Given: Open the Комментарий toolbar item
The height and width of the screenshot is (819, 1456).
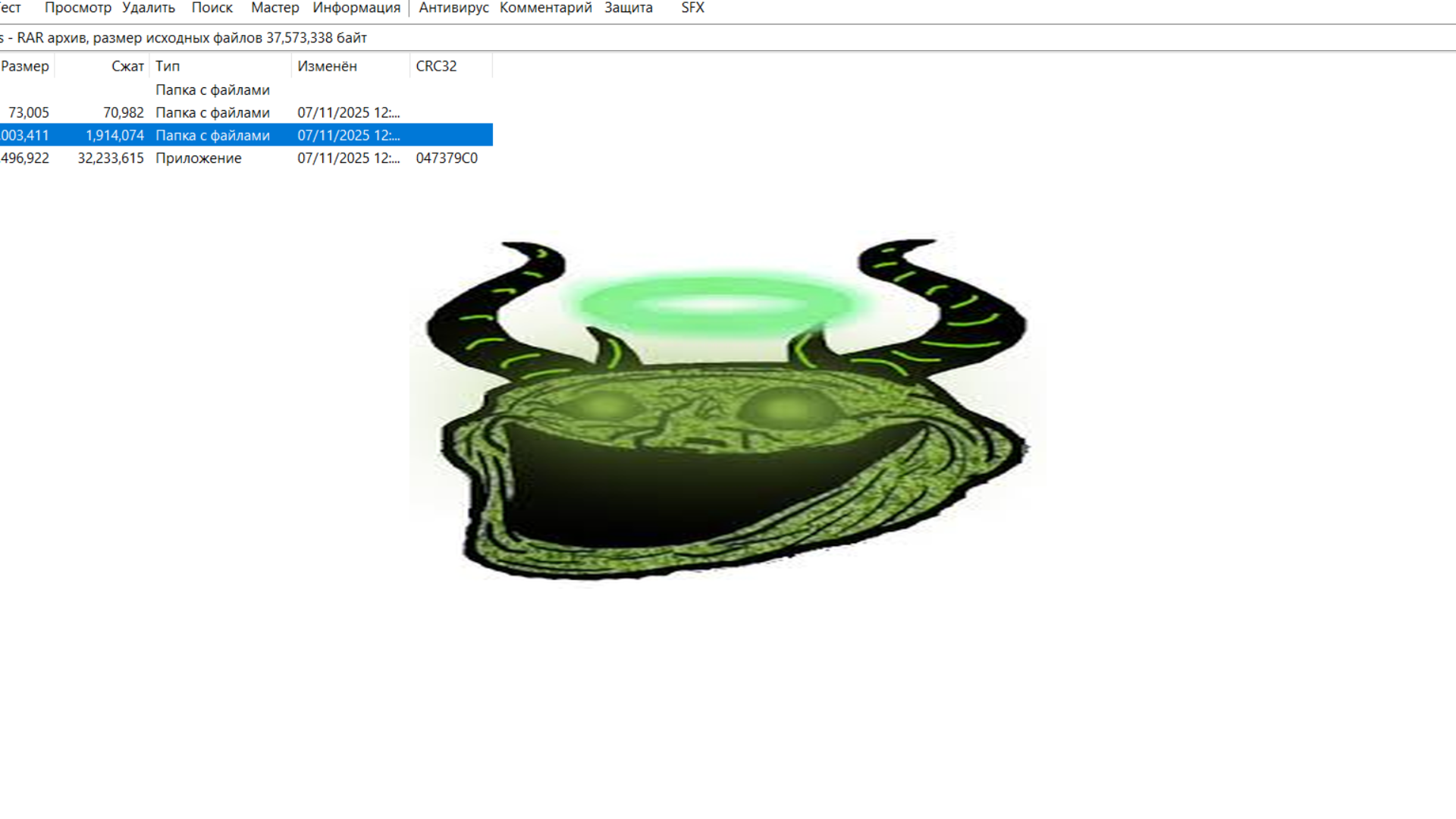Looking at the screenshot, I should pyautogui.click(x=545, y=8).
